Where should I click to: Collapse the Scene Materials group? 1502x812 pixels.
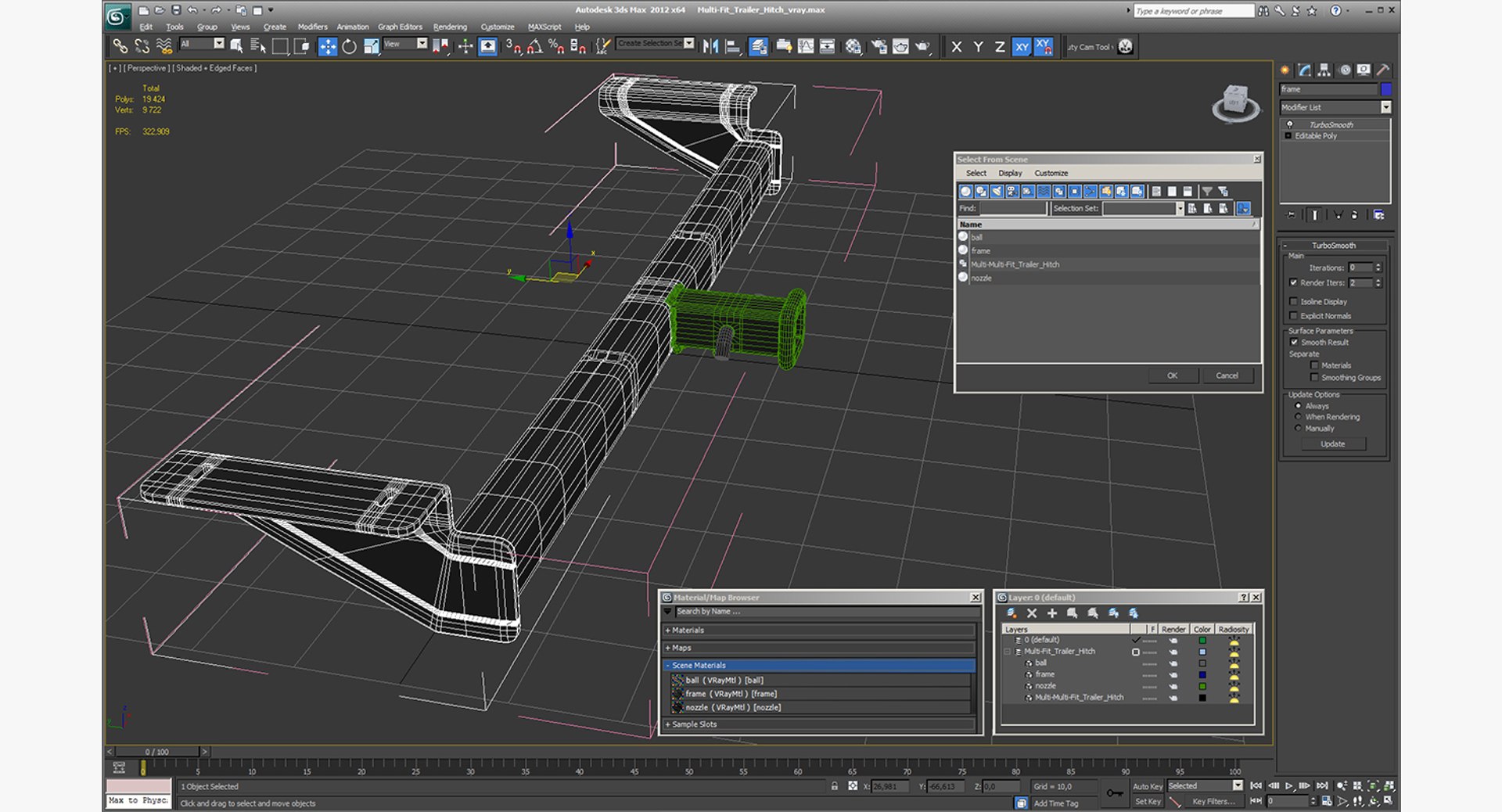point(819,665)
